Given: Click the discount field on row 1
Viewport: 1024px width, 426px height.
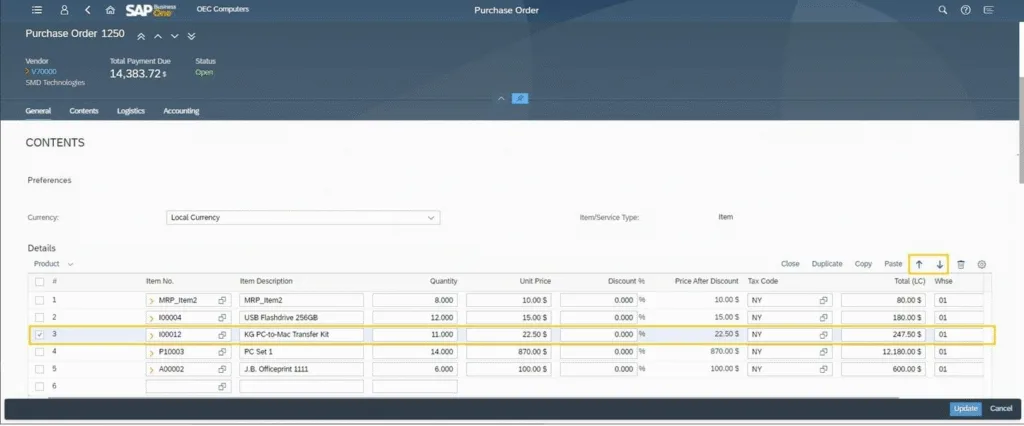Looking at the screenshot, I should [598, 300].
